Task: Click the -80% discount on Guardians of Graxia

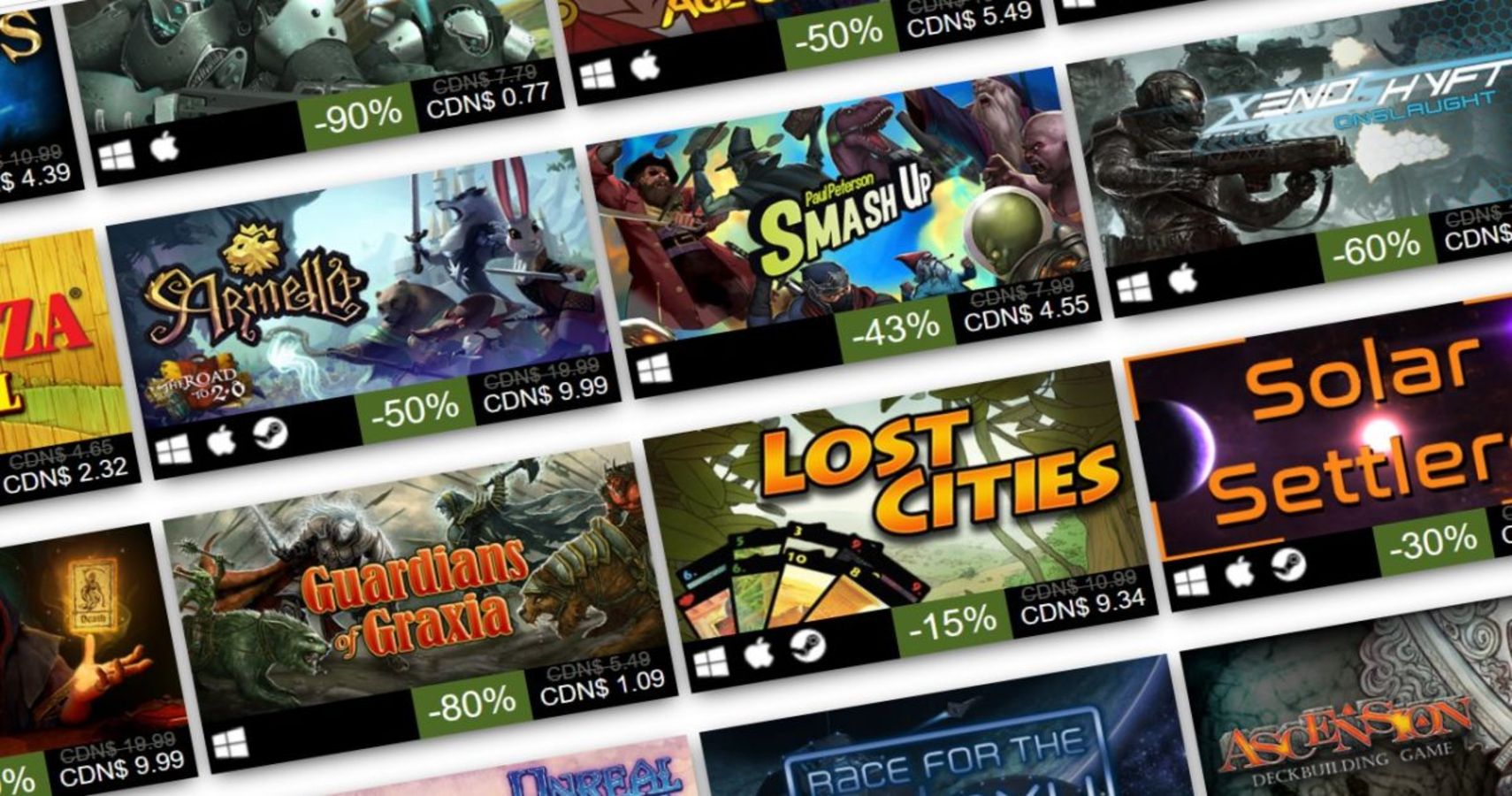Action: [x=471, y=704]
